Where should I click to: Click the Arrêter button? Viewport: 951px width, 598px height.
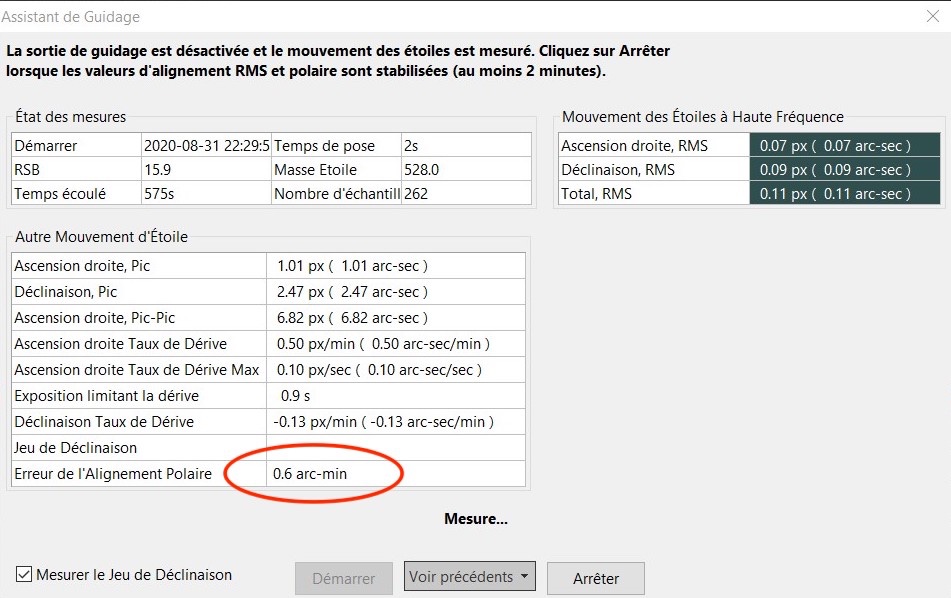[595, 578]
